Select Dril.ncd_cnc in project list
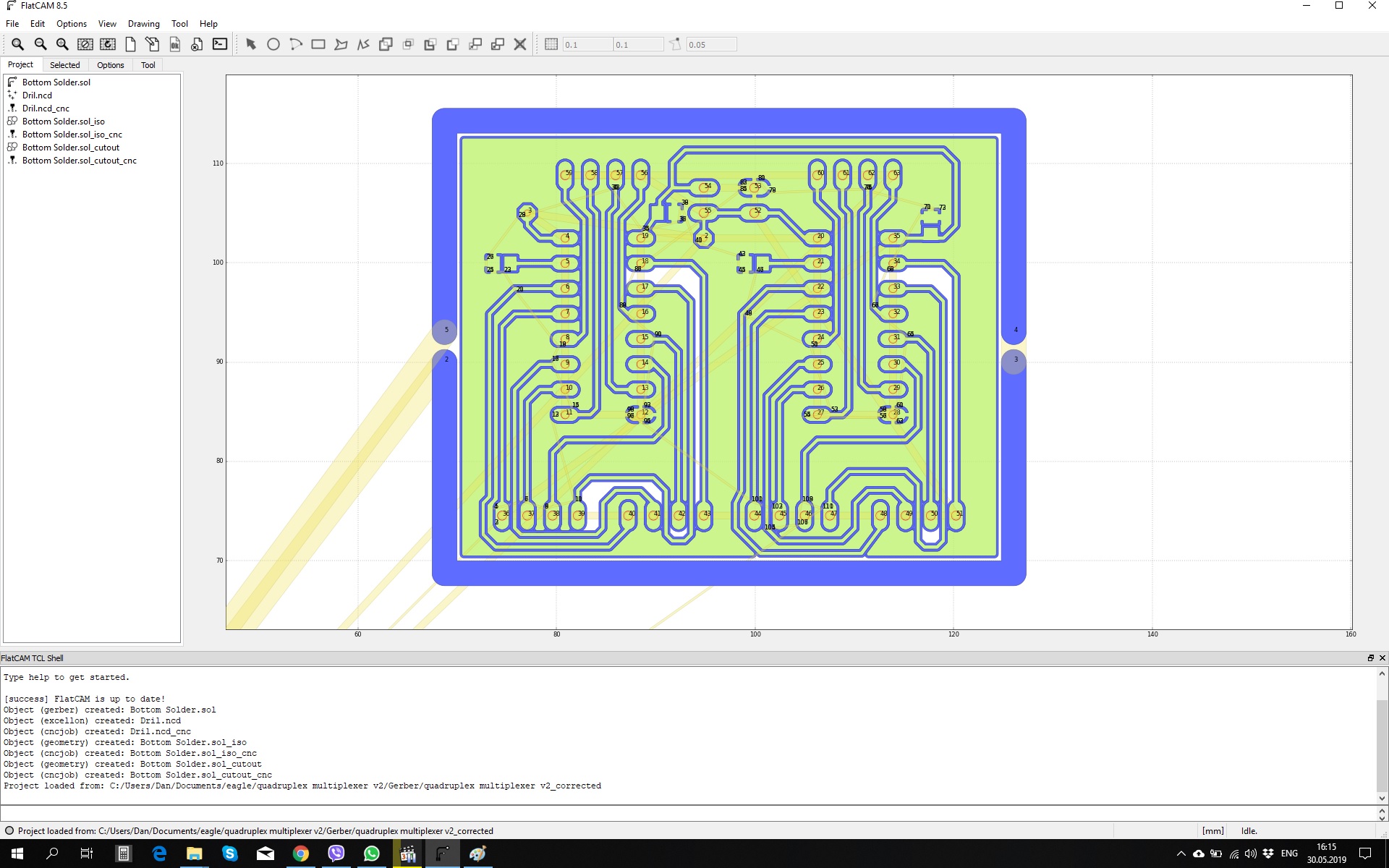The width and height of the screenshot is (1389, 868). 46,109
